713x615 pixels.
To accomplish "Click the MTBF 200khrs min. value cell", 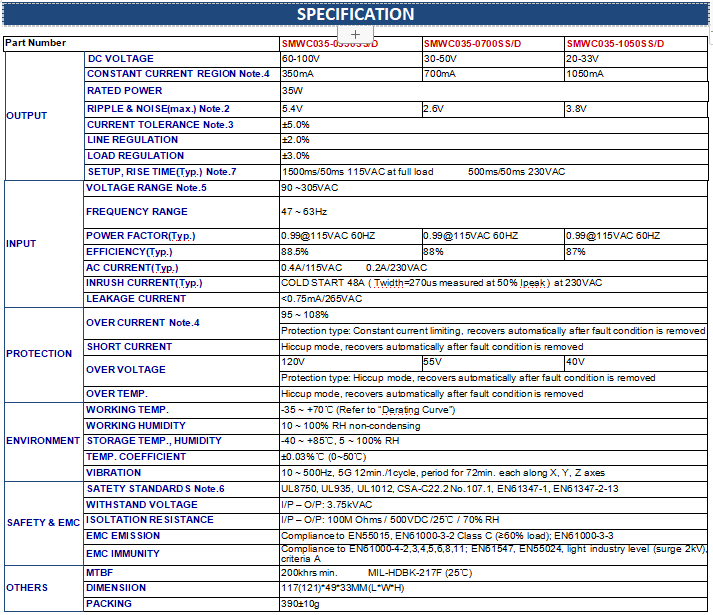I will pos(309,571).
